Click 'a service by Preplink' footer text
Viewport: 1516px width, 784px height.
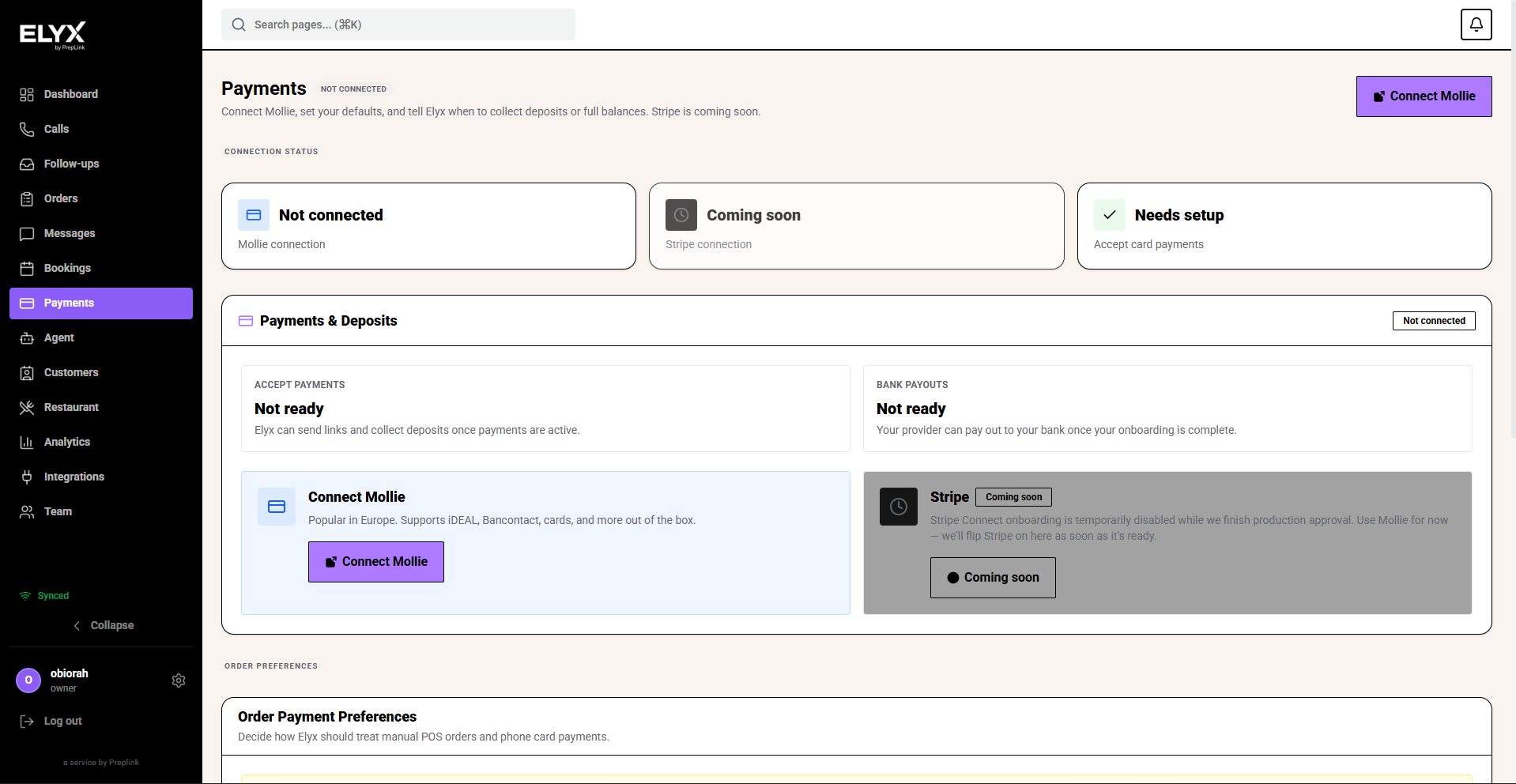coord(101,763)
